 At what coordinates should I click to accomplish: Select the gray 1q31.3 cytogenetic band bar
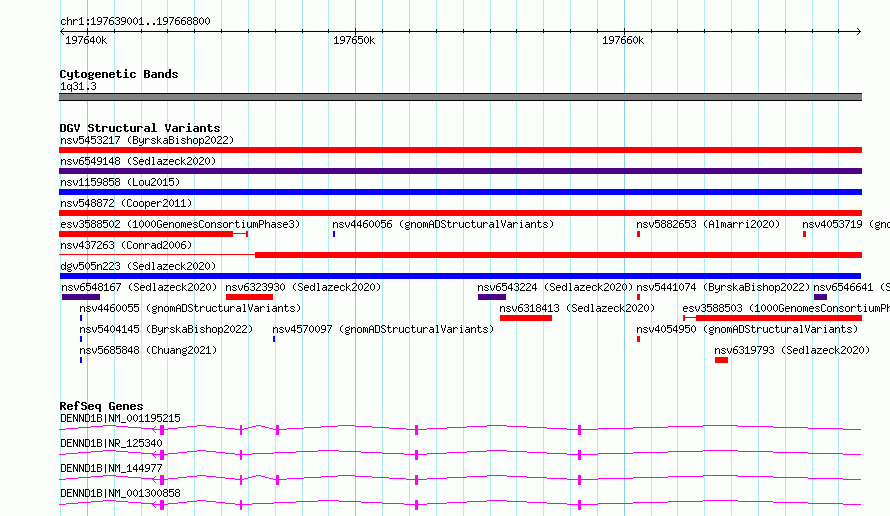tap(460, 97)
